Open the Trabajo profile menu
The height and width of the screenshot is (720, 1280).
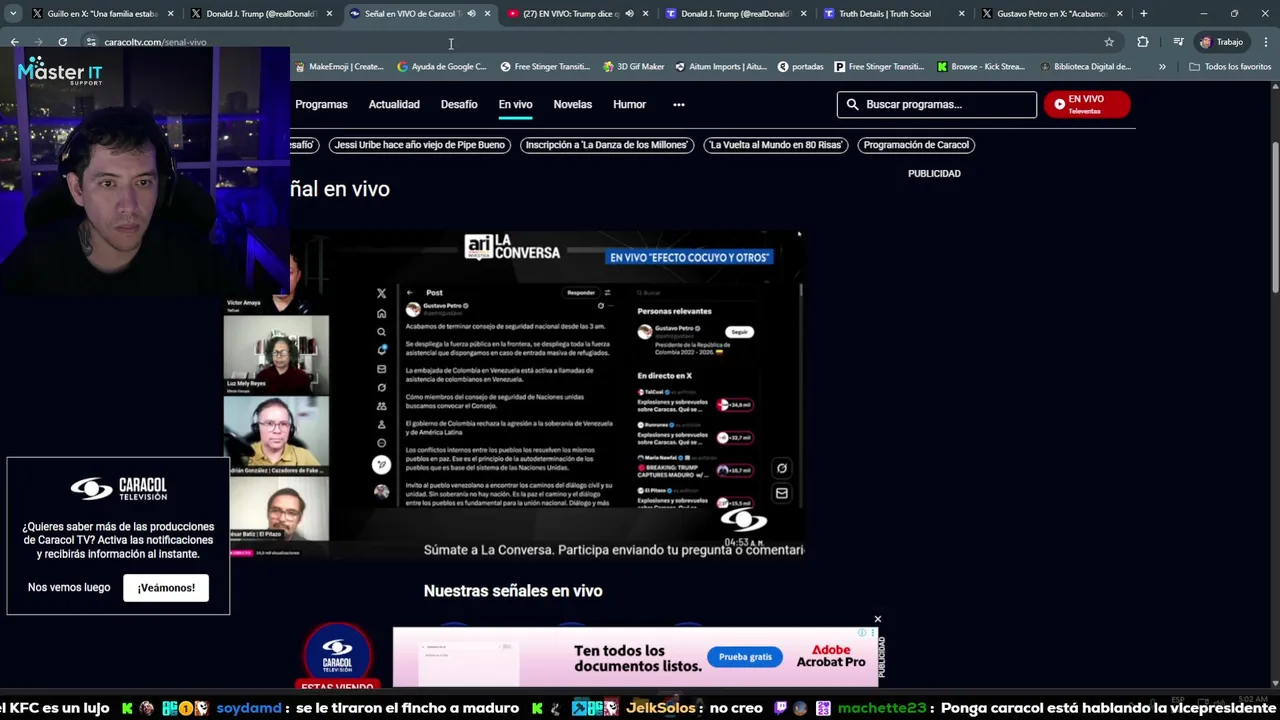tap(1221, 42)
